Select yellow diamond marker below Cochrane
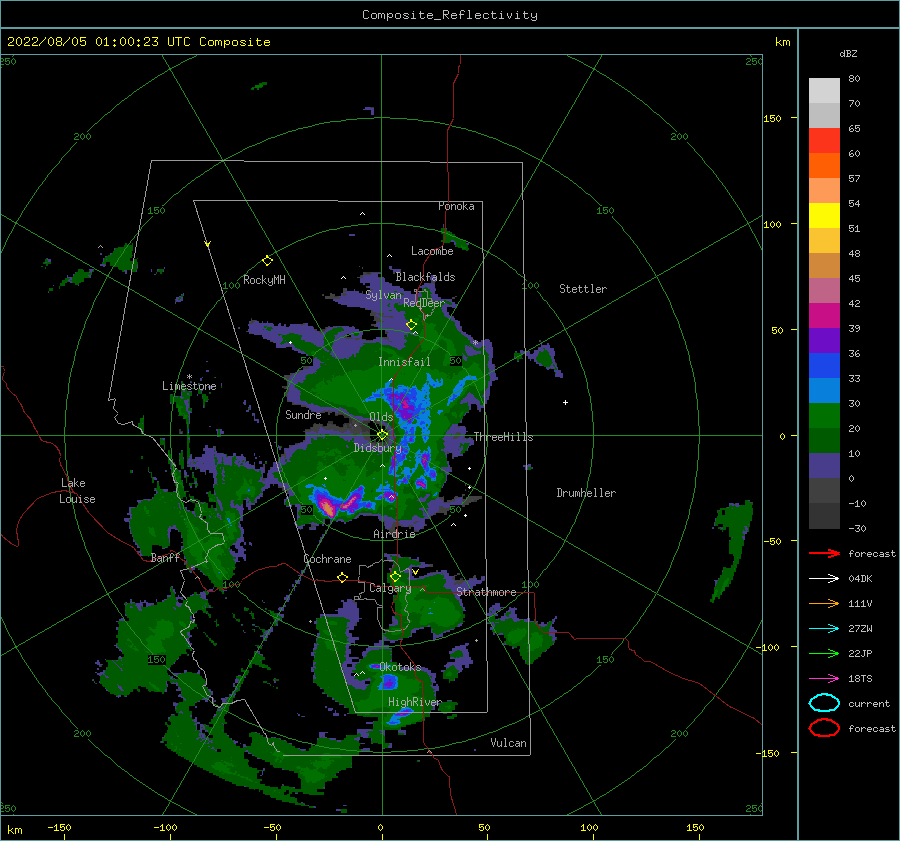The height and width of the screenshot is (841, 900). pos(343,577)
